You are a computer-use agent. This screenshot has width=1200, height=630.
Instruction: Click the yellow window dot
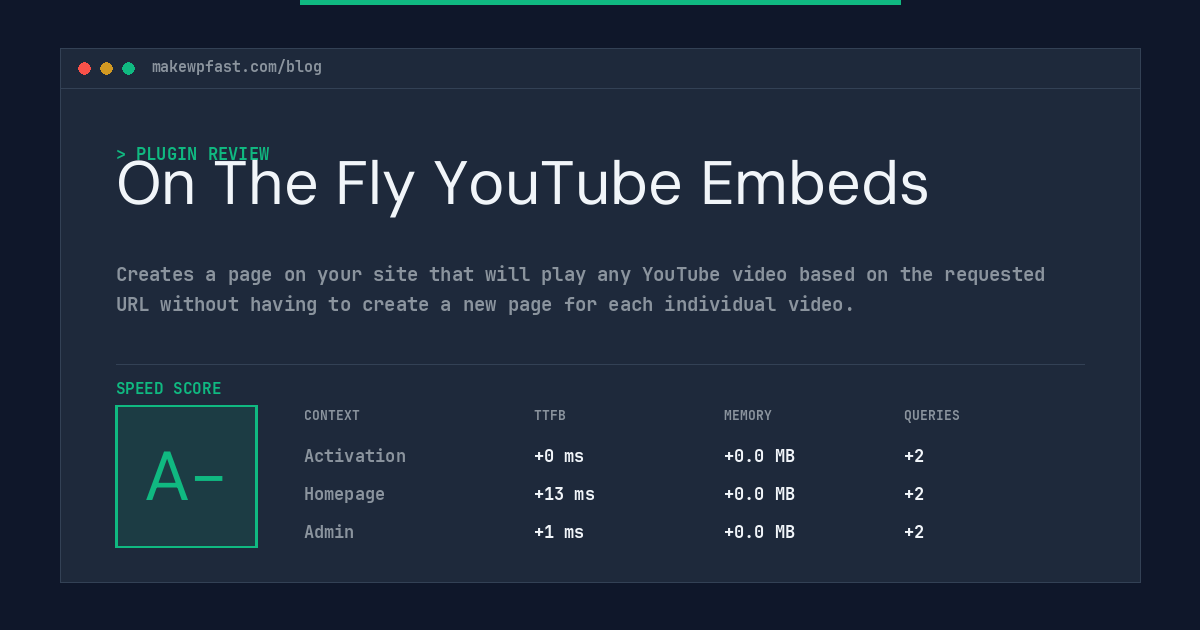[x=106, y=68]
